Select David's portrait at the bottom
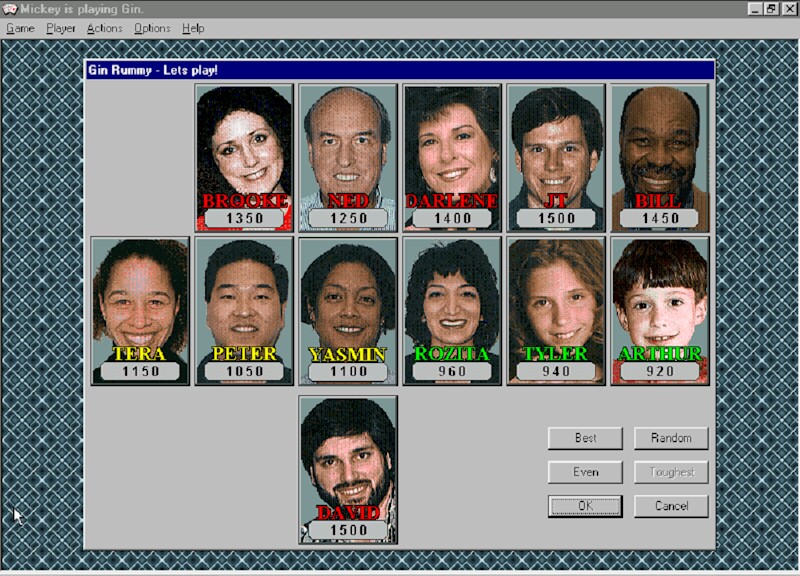 (348, 470)
